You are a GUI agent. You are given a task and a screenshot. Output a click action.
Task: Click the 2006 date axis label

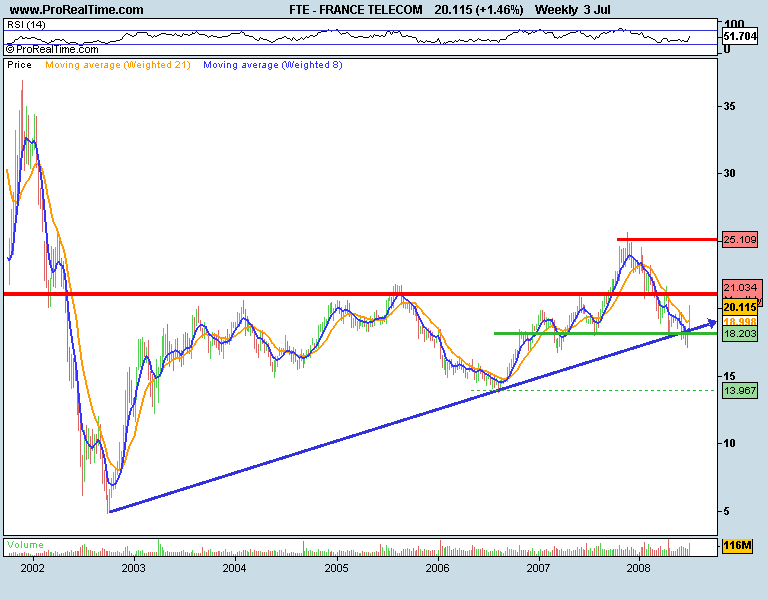click(x=437, y=568)
